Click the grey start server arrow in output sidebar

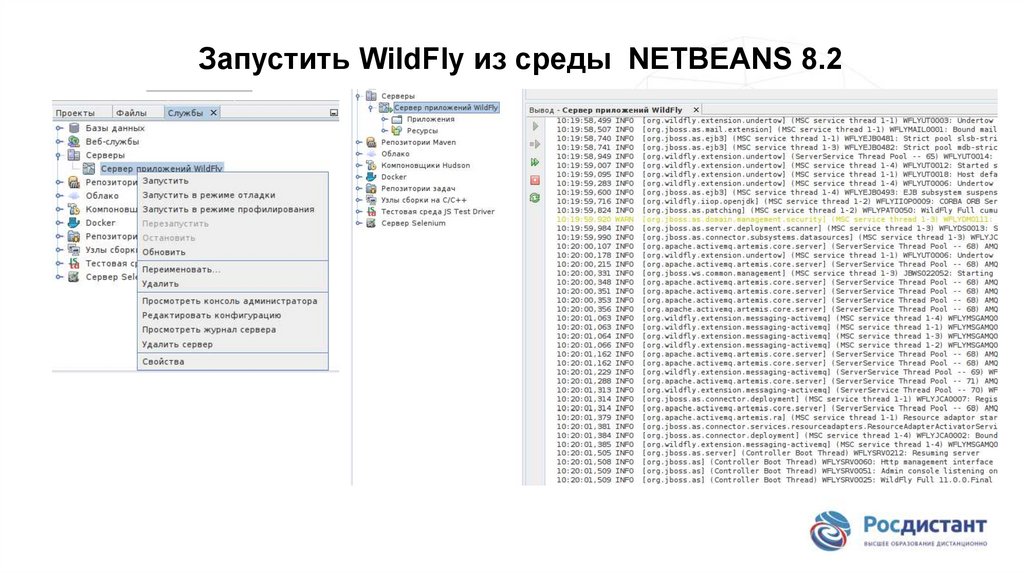[x=536, y=126]
